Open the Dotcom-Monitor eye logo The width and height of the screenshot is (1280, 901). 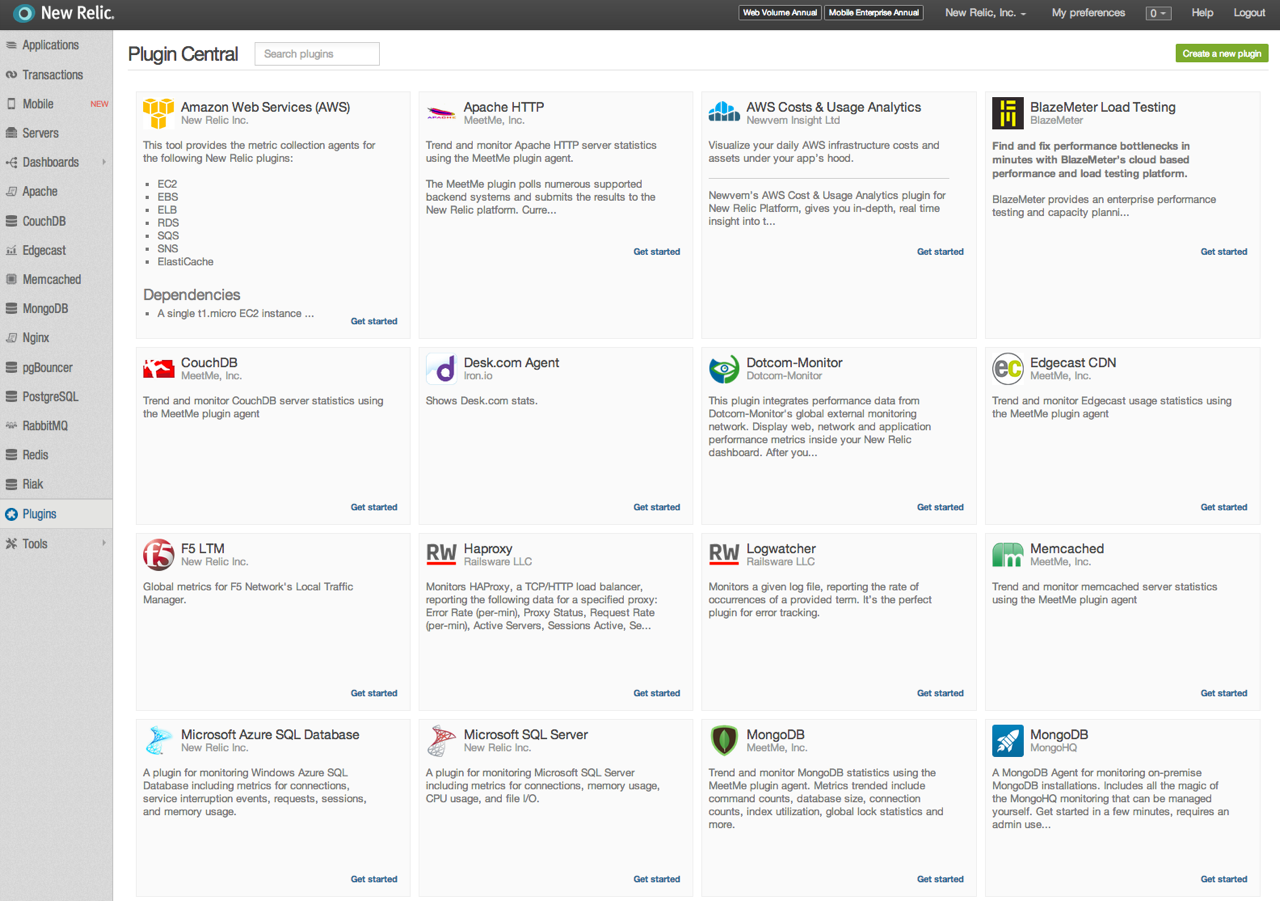[724, 369]
